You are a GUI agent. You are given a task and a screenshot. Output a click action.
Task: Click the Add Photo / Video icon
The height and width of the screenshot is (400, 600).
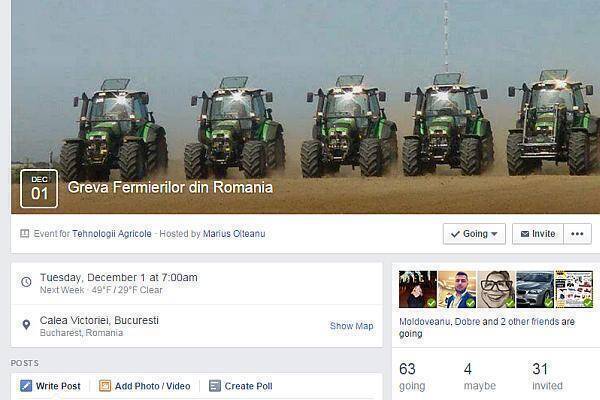(105, 385)
